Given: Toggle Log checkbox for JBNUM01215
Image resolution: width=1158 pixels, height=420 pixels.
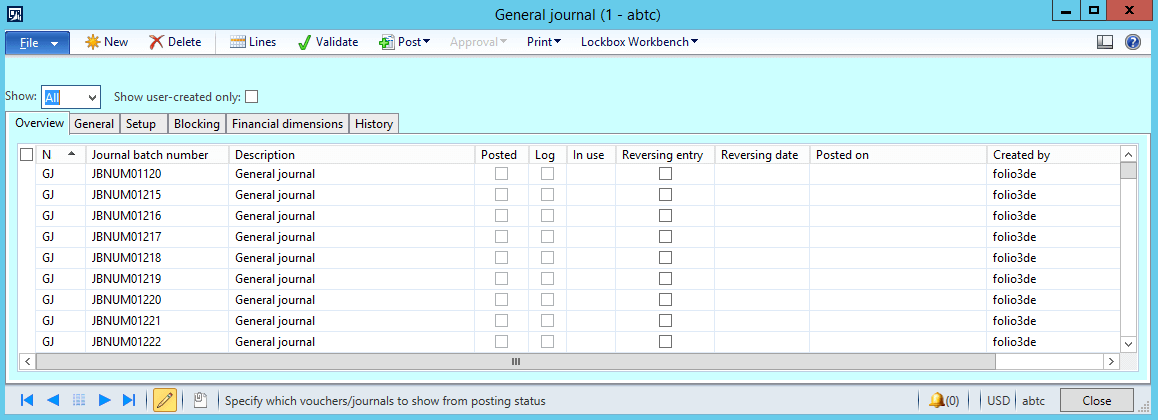Looking at the screenshot, I should 547,195.
